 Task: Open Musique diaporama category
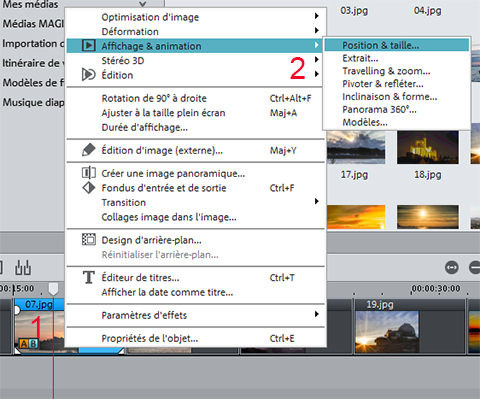point(33,102)
